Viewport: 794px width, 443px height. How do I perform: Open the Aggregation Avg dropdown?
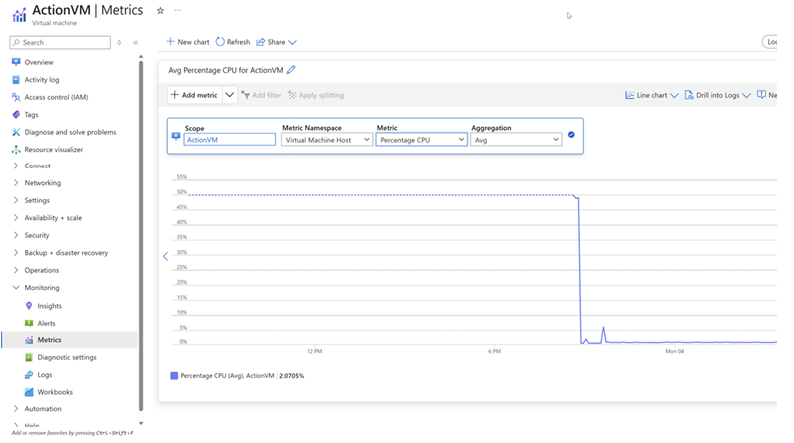[x=516, y=140]
